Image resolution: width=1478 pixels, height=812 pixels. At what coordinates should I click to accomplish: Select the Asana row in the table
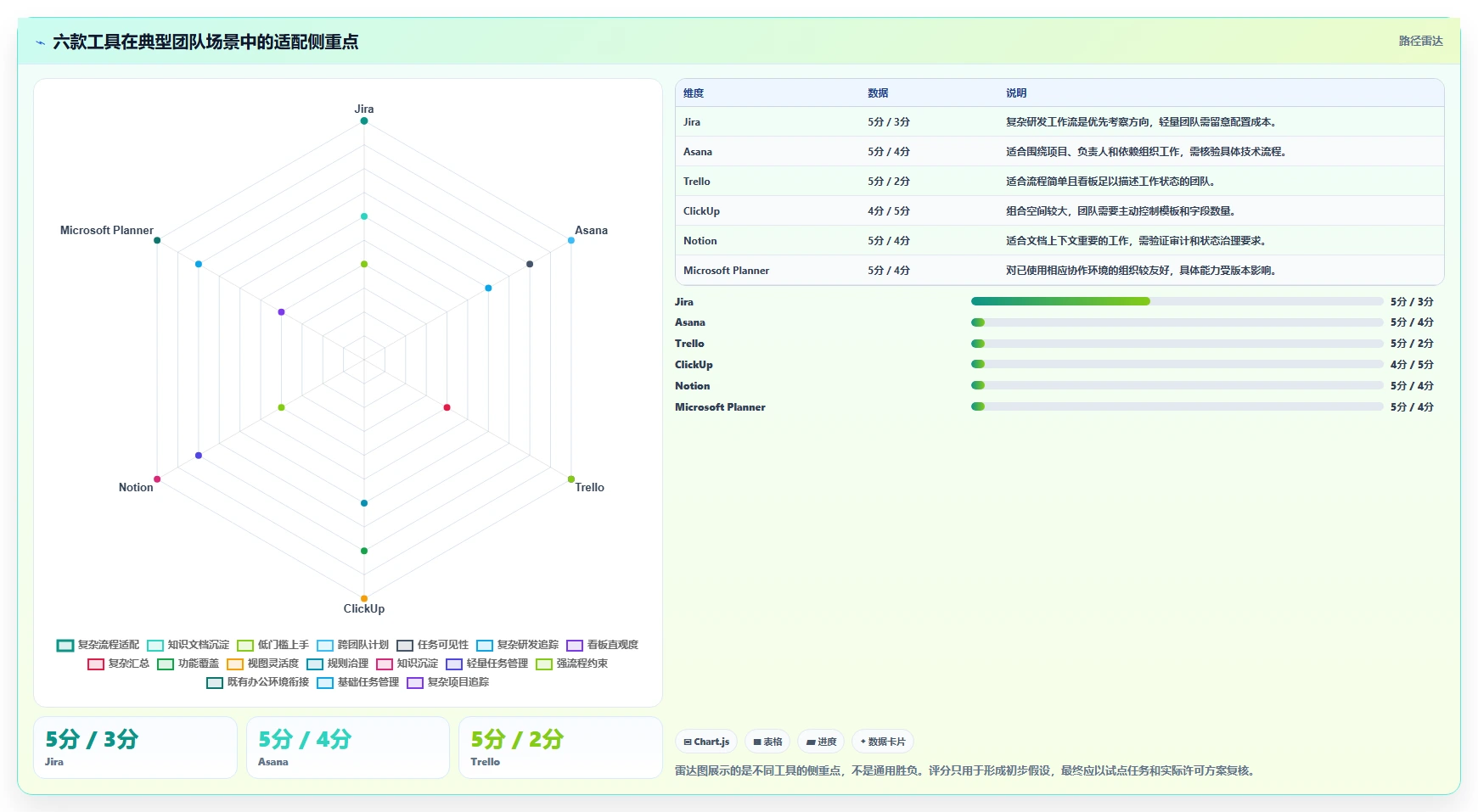pyautogui.click(x=1059, y=152)
